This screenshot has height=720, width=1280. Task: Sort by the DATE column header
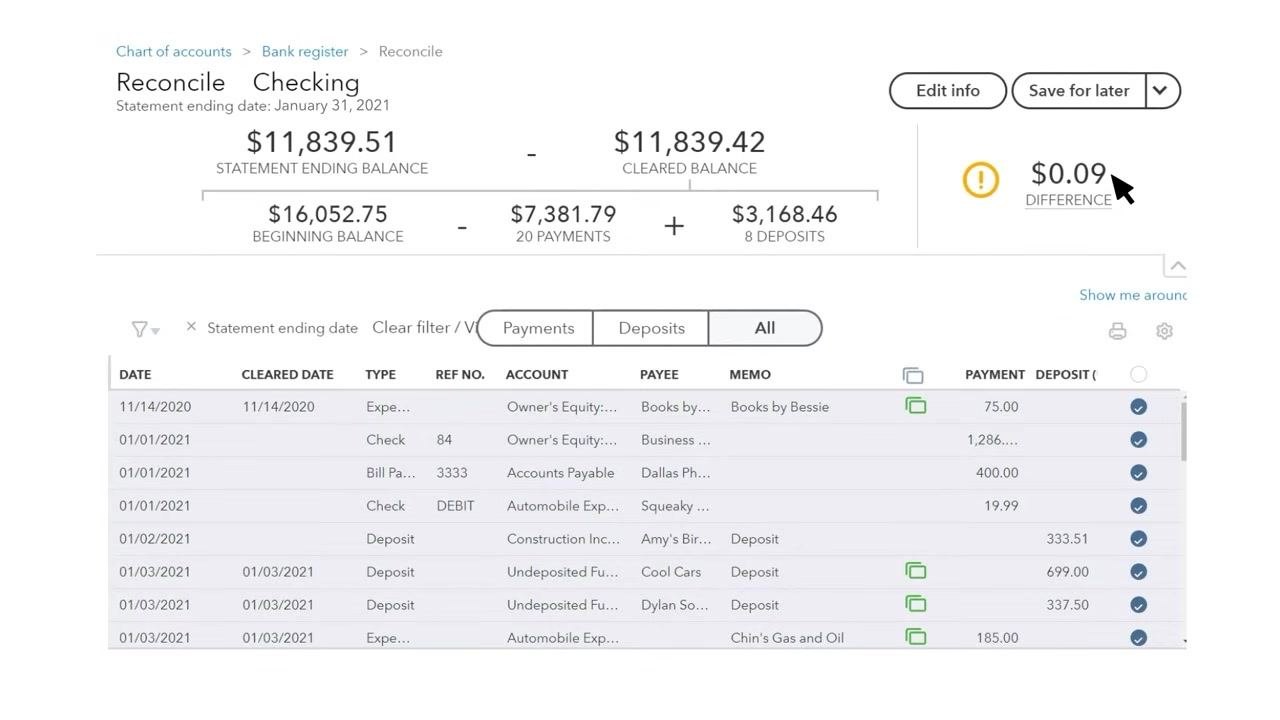[135, 374]
